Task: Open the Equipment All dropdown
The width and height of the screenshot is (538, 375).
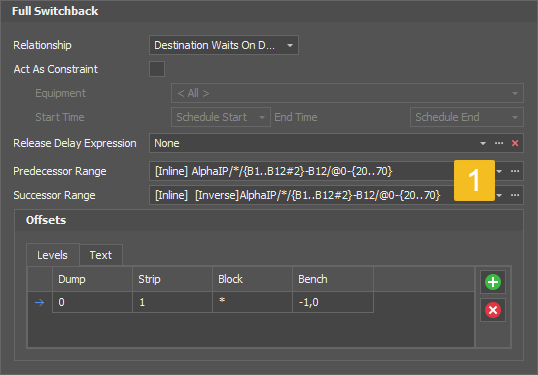Action: tap(347, 93)
